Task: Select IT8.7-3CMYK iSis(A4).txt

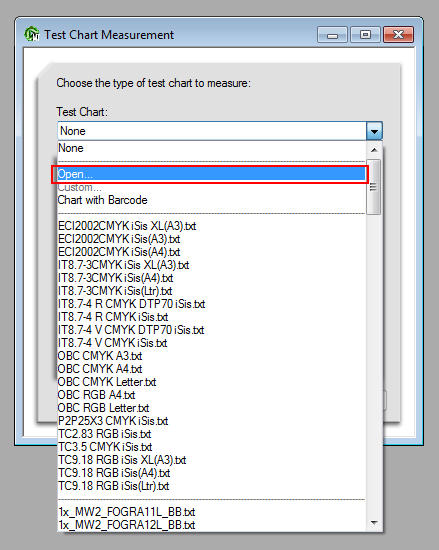Action: pyautogui.click(x=211, y=278)
